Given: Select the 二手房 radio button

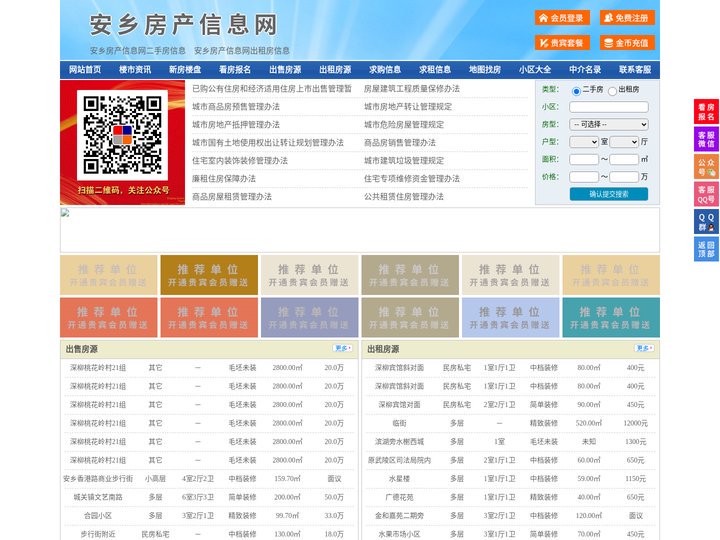Looking at the screenshot, I should 576,91.
